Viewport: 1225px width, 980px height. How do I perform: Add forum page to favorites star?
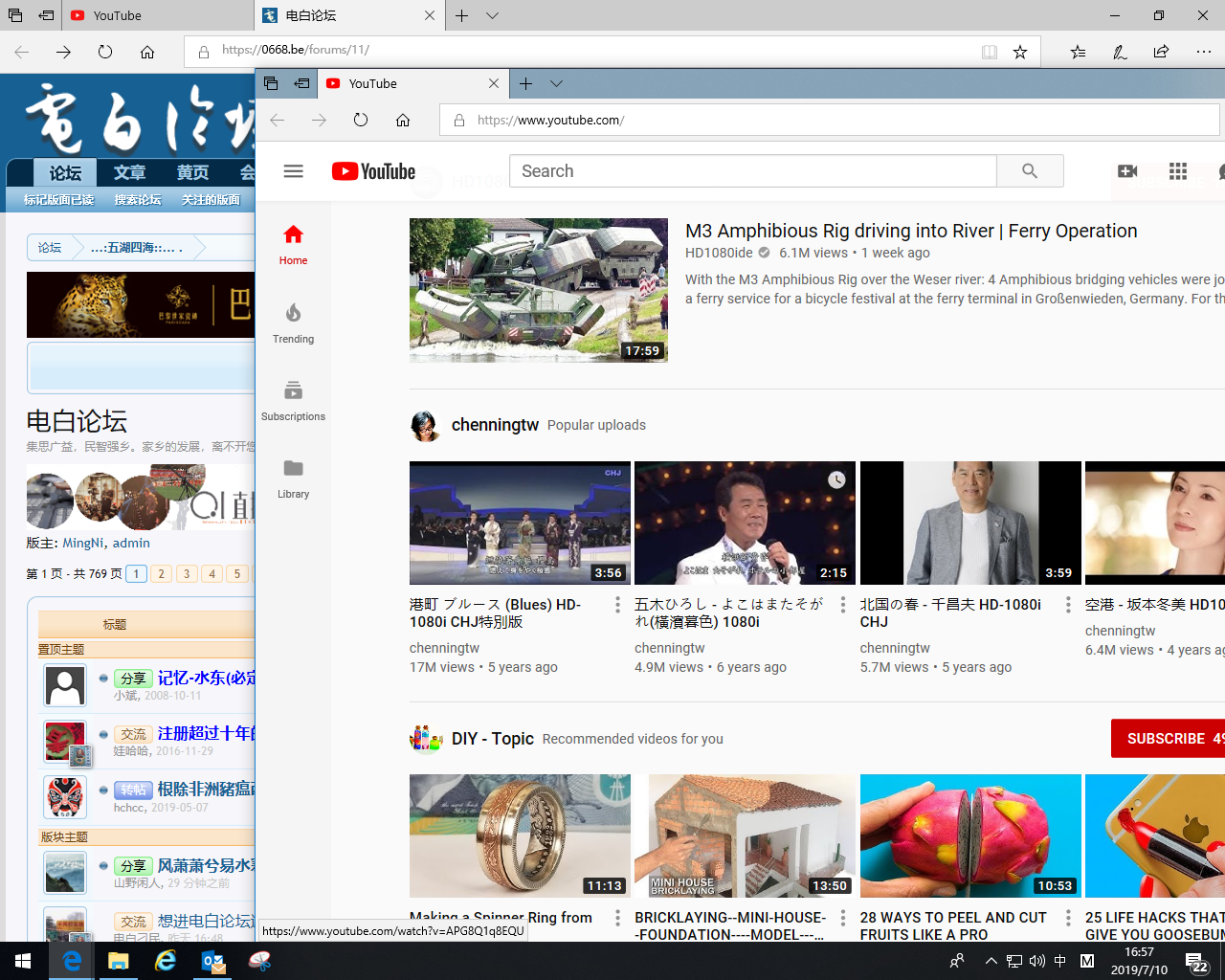pyautogui.click(x=1020, y=52)
